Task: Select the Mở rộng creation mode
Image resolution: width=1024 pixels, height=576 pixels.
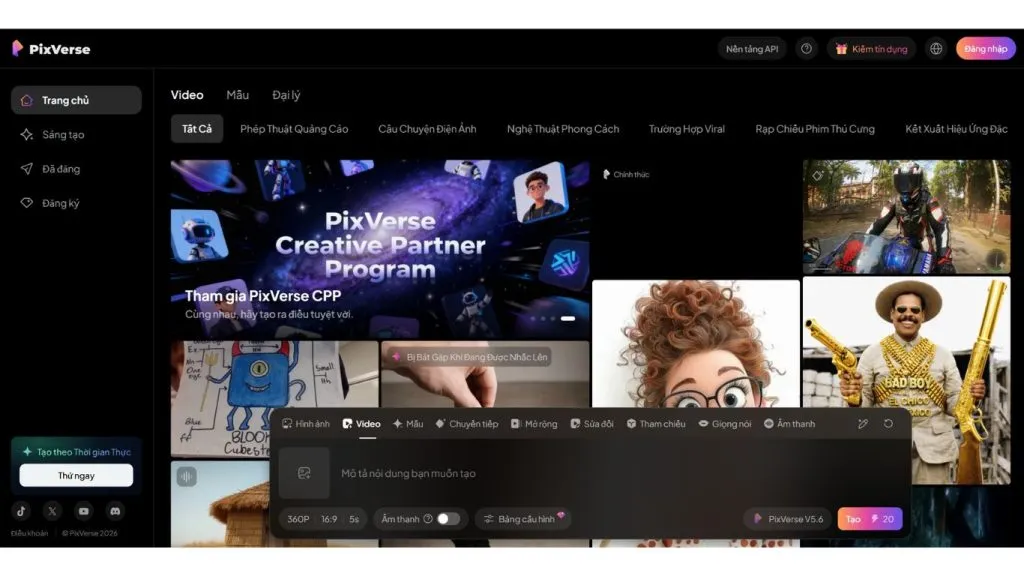Action: [x=534, y=424]
